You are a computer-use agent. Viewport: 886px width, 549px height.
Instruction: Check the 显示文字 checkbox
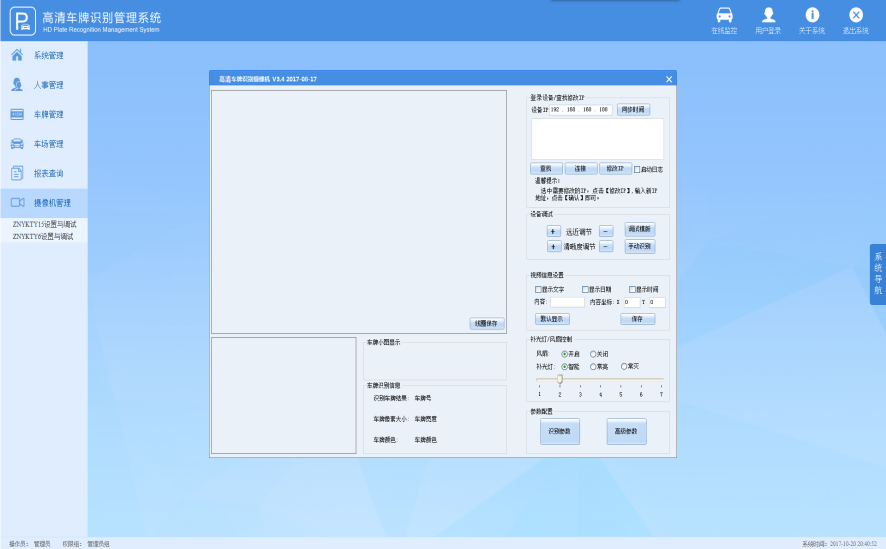[x=538, y=289]
